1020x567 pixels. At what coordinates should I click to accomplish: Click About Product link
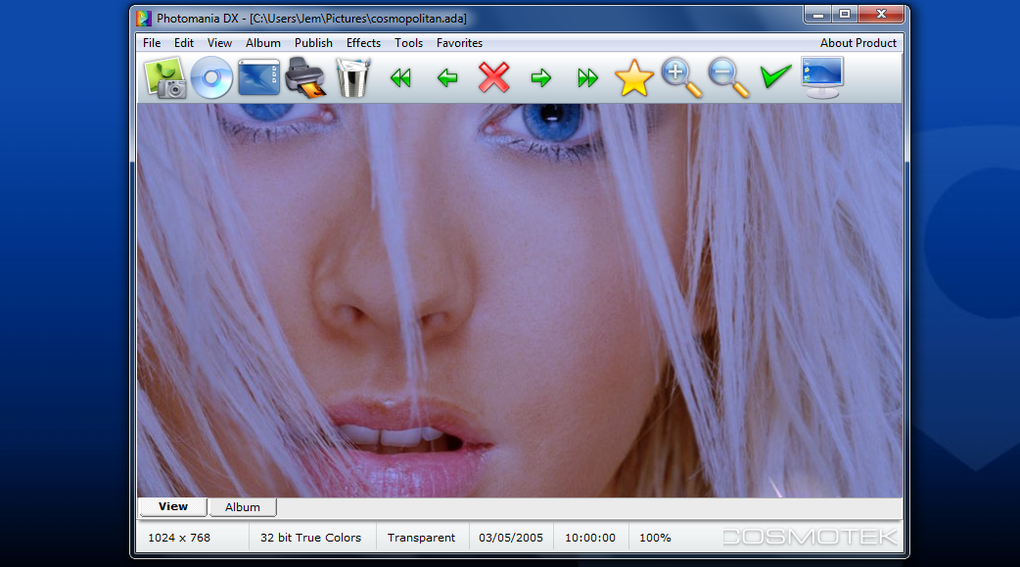click(858, 43)
